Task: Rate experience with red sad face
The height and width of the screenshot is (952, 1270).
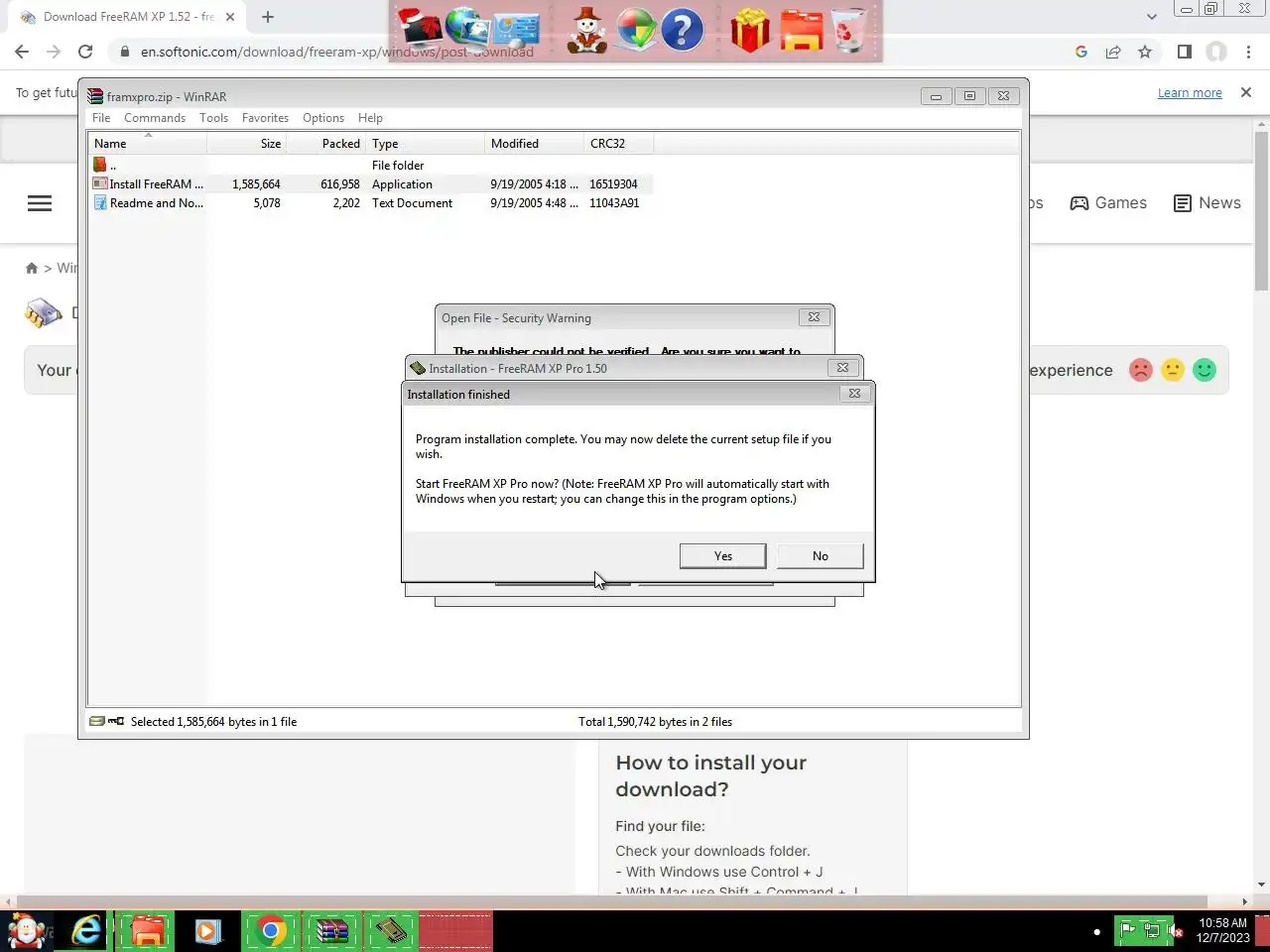Action: (1141, 370)
